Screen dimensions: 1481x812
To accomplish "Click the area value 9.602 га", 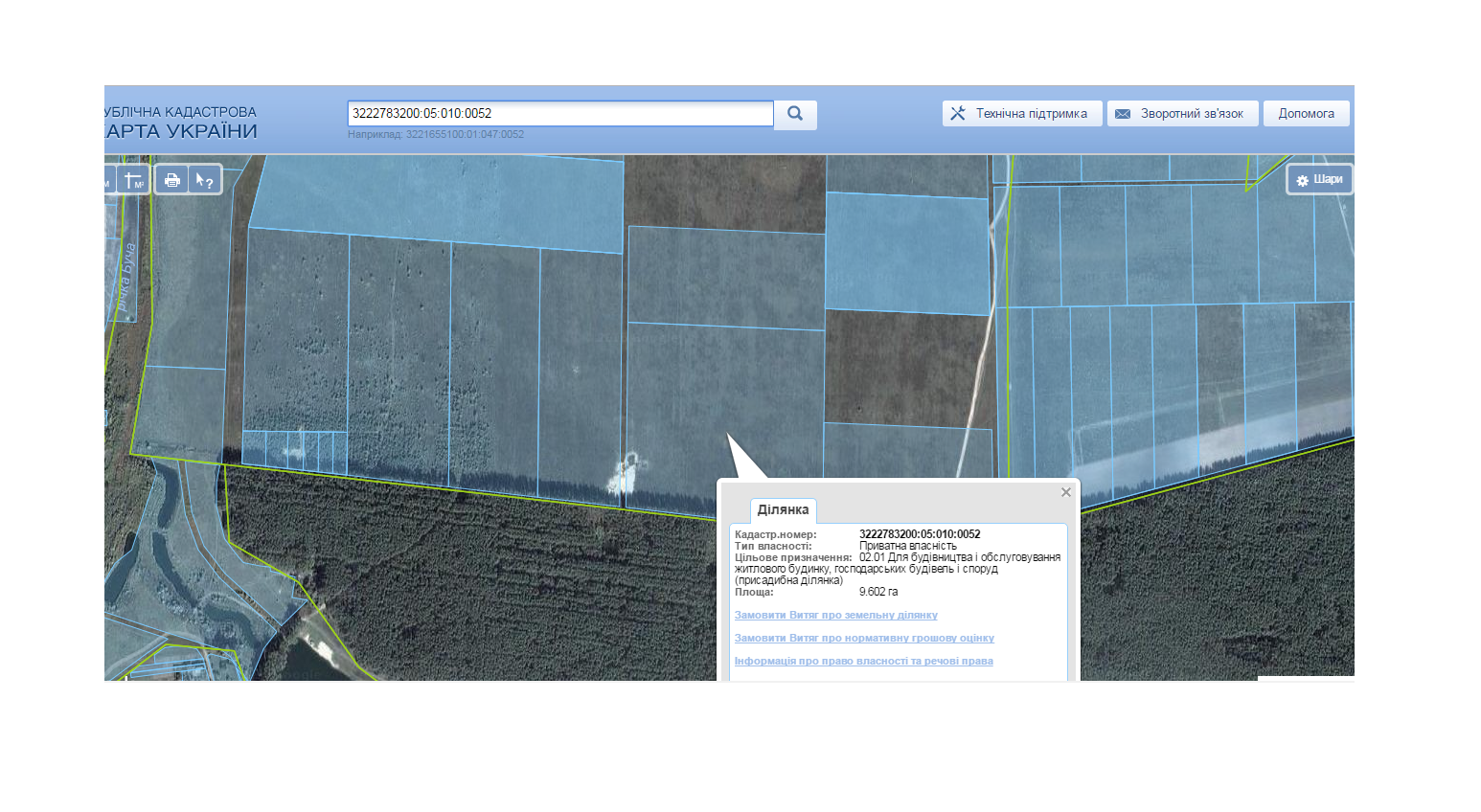I will click(878, 592).
